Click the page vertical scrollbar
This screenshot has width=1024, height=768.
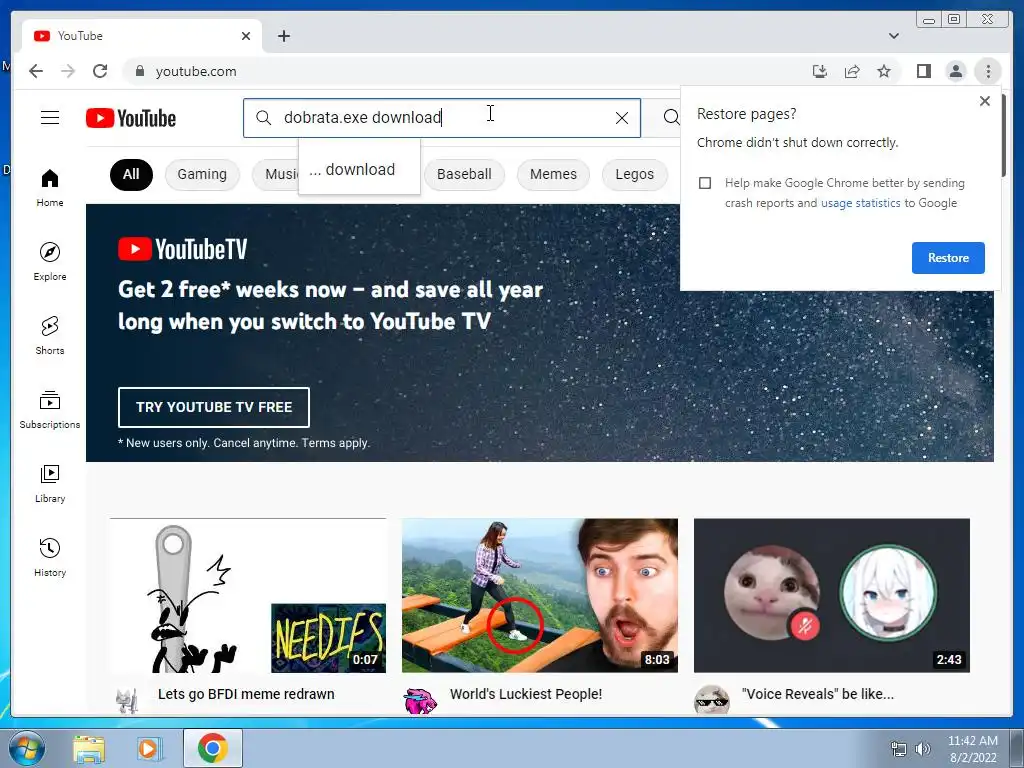[x=1004, y=135]
